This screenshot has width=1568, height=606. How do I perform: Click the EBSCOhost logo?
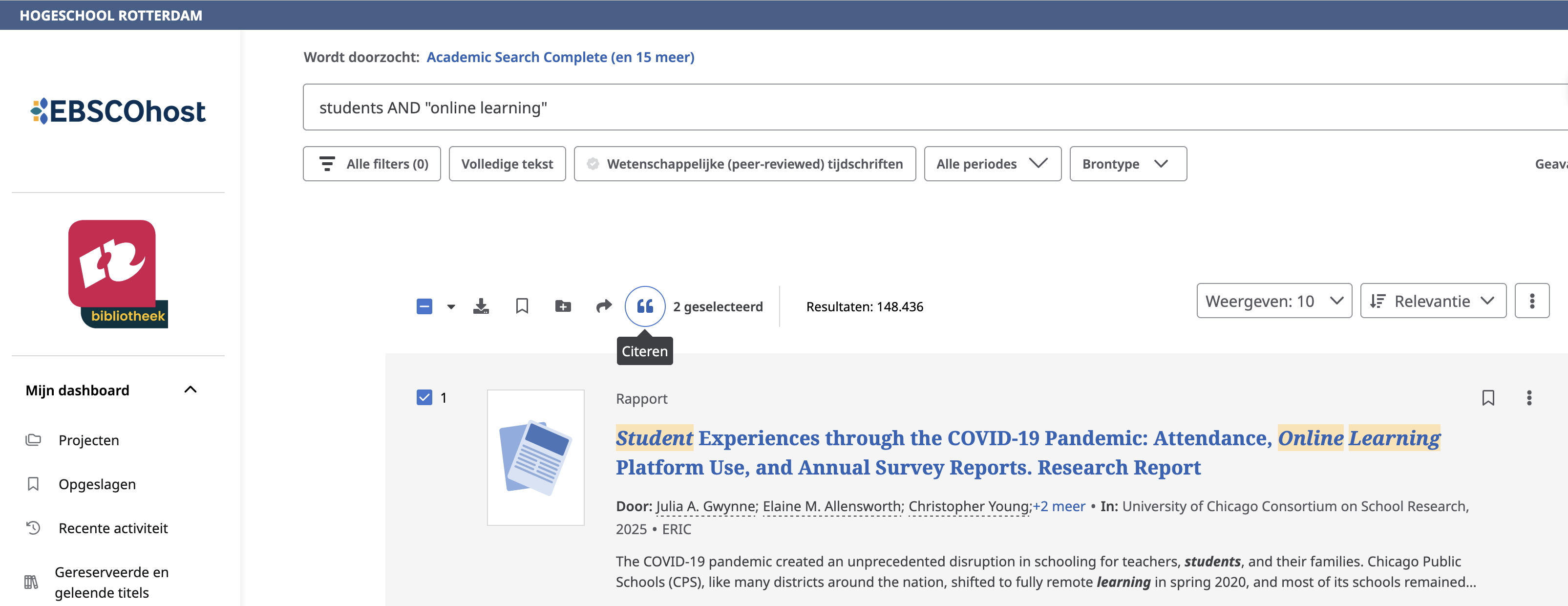(118, 111)
